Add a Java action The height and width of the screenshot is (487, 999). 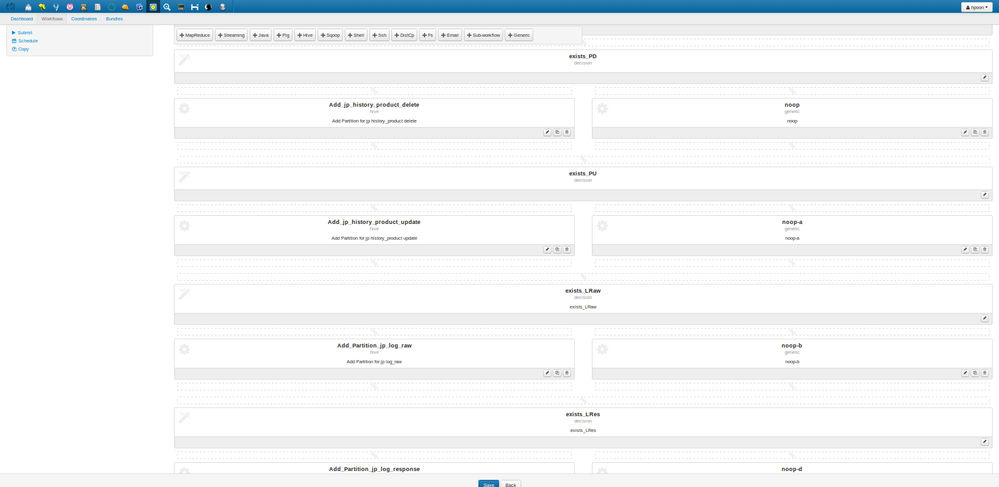click(261, 35)
